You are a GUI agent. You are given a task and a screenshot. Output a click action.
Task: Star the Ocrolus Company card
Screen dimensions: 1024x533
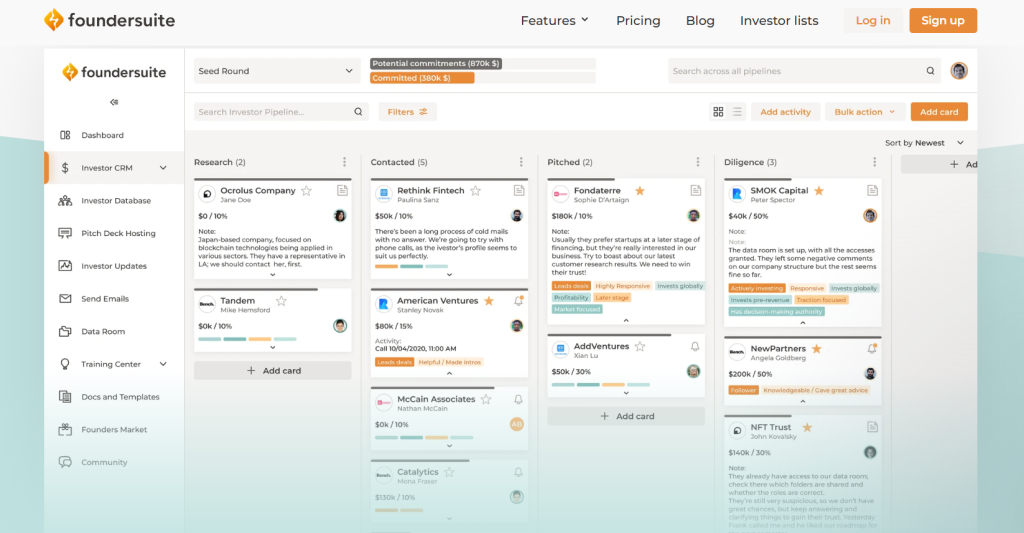click(x=307, y=190)
